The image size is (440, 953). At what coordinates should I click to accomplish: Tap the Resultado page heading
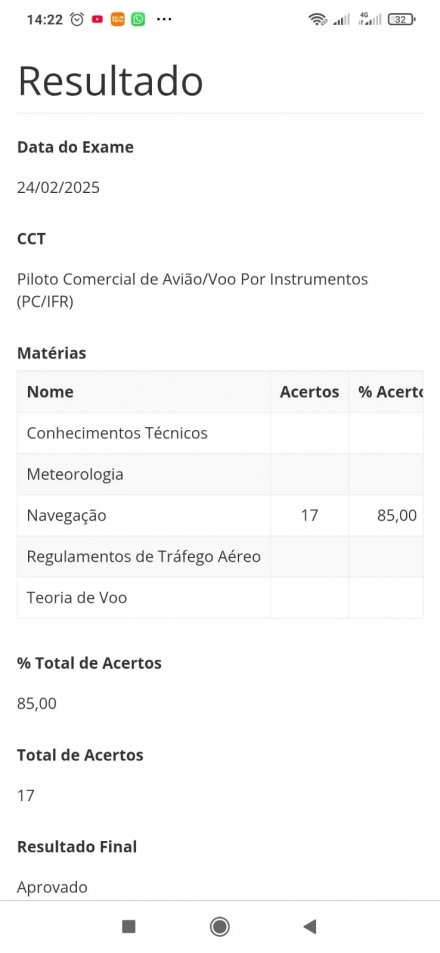[110, 80]
